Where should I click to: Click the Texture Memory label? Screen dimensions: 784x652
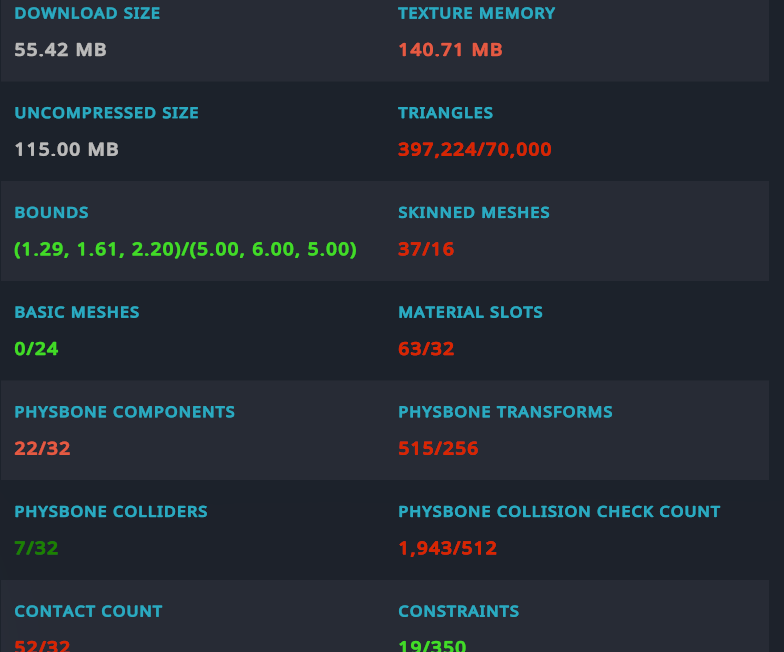pyautogui.click(x=476, y=13)
